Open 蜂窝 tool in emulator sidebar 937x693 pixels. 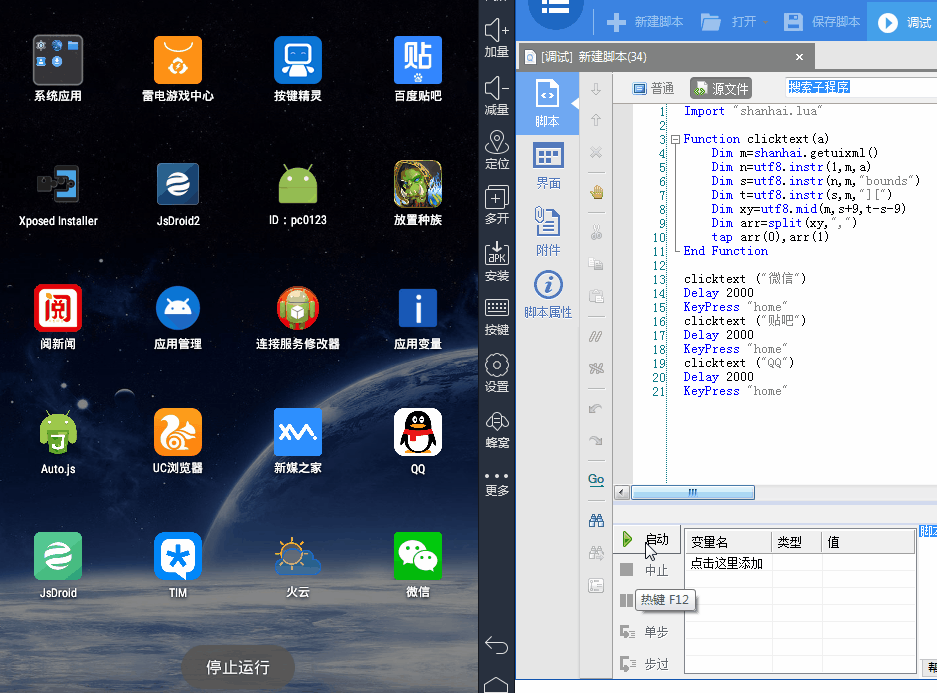[497, 430]
